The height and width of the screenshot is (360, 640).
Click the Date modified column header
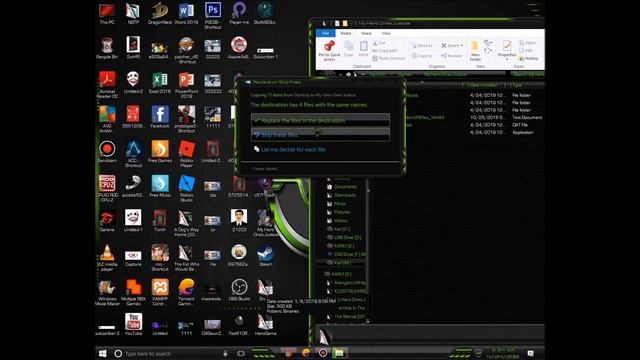(482, 85)
